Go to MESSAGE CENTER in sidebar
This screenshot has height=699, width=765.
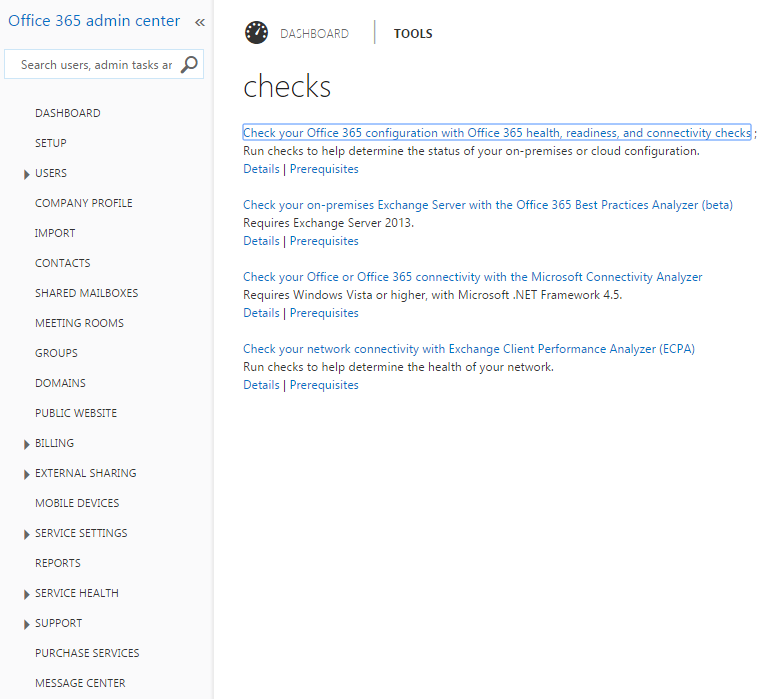pyautogui.click(x=80, y=683)
